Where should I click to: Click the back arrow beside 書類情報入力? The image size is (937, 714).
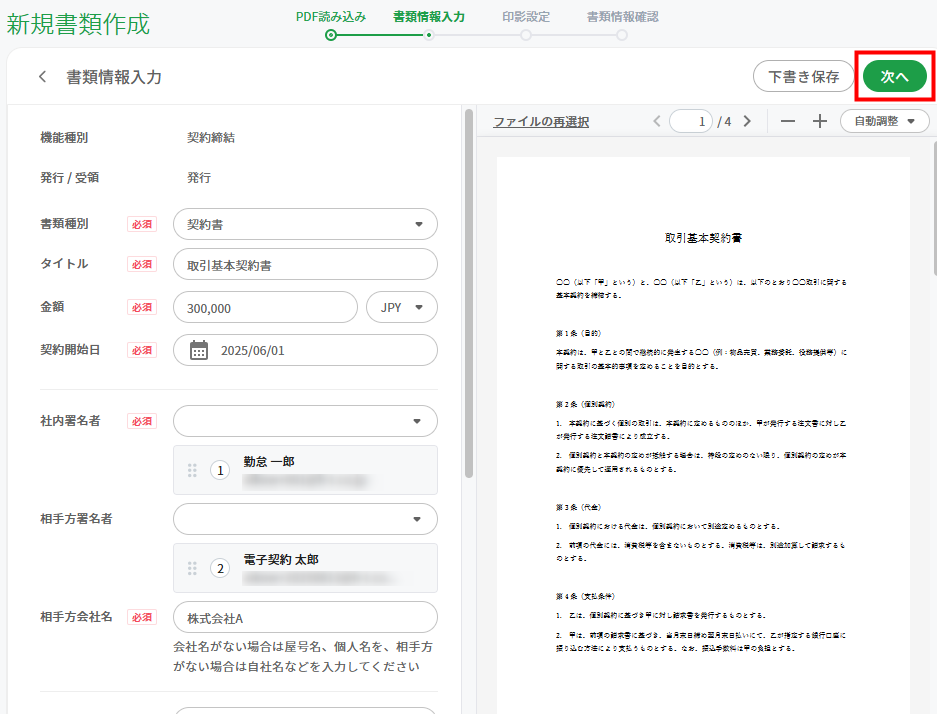click(x=42, y=77)
